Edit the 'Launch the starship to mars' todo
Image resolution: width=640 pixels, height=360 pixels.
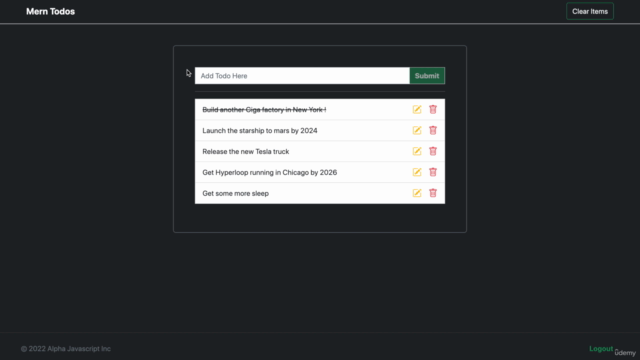(417, 130)
